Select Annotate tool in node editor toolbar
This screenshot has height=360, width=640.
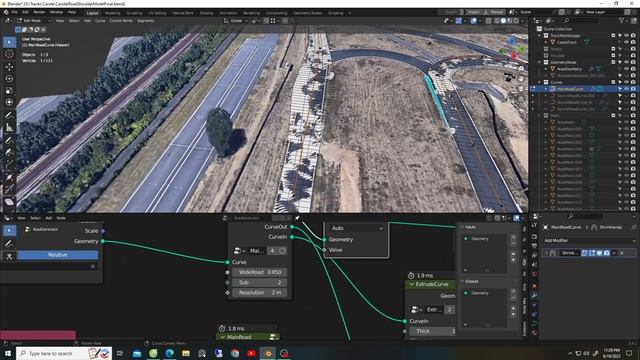9,244
